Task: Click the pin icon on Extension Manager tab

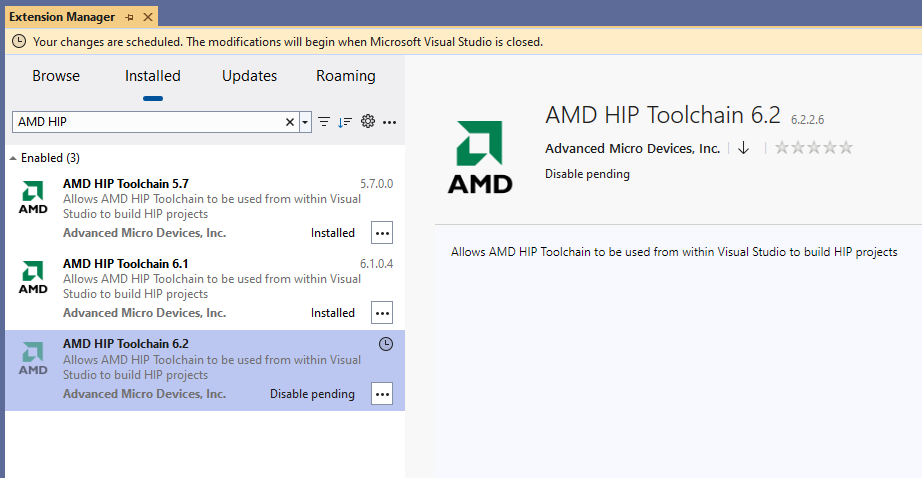Action: pyautogui.click(x=130, y=18)
